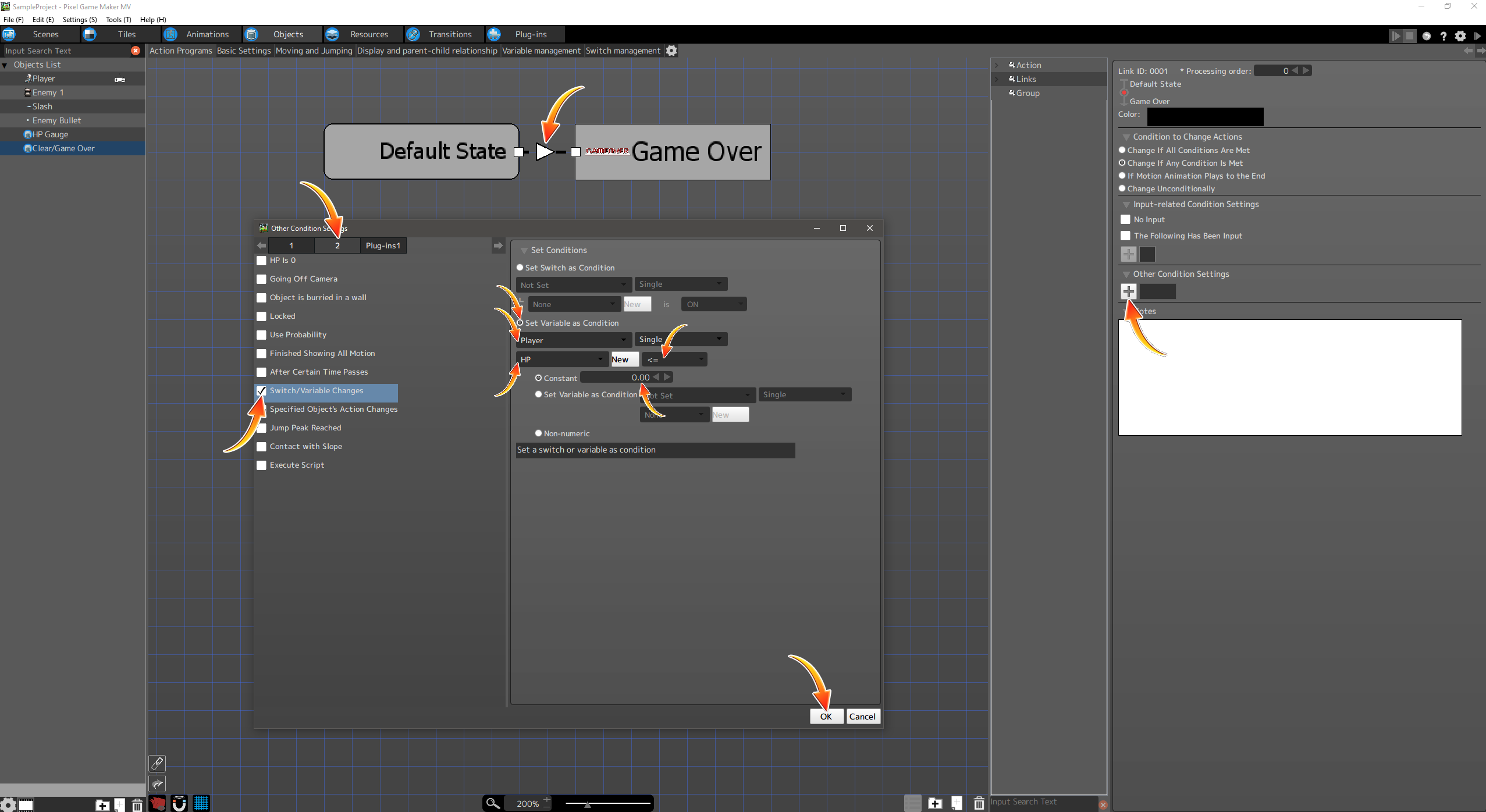The height and width of the screenshot is (812, 1486).
Task: Add Other Condition Settings with plus icon
Action: [1129, 291]
